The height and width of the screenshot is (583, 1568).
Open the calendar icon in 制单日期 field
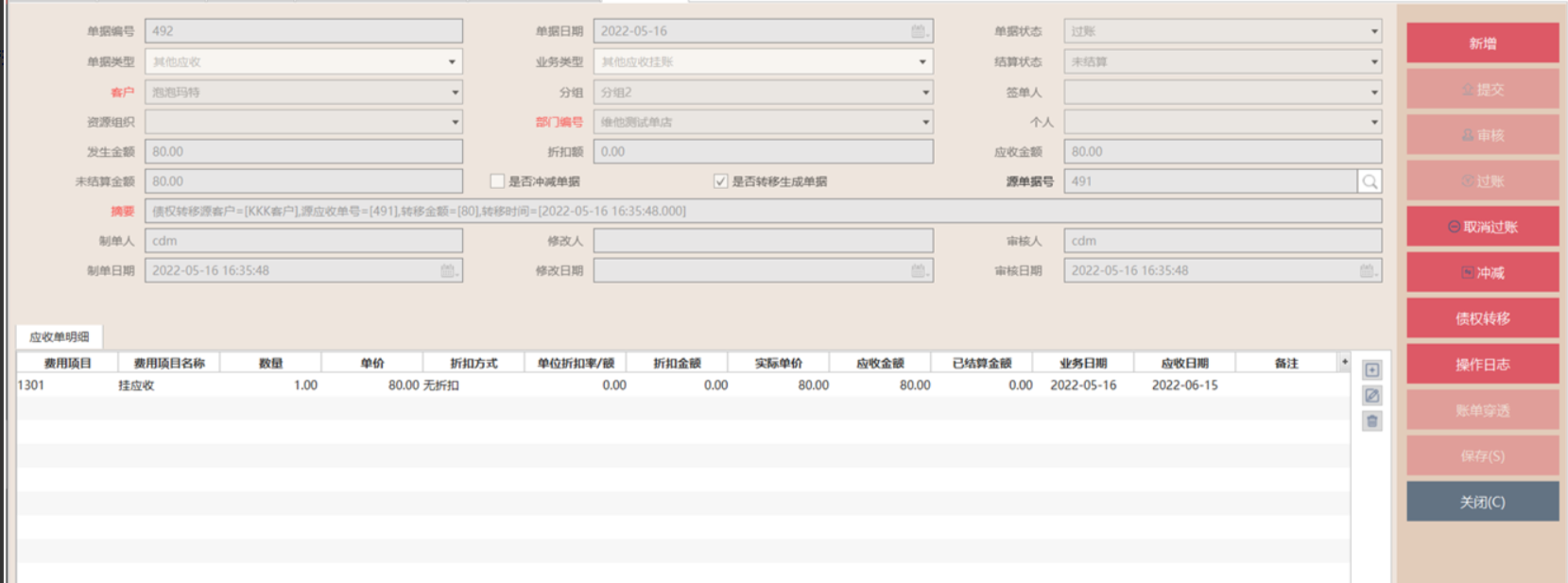[448, 271]
